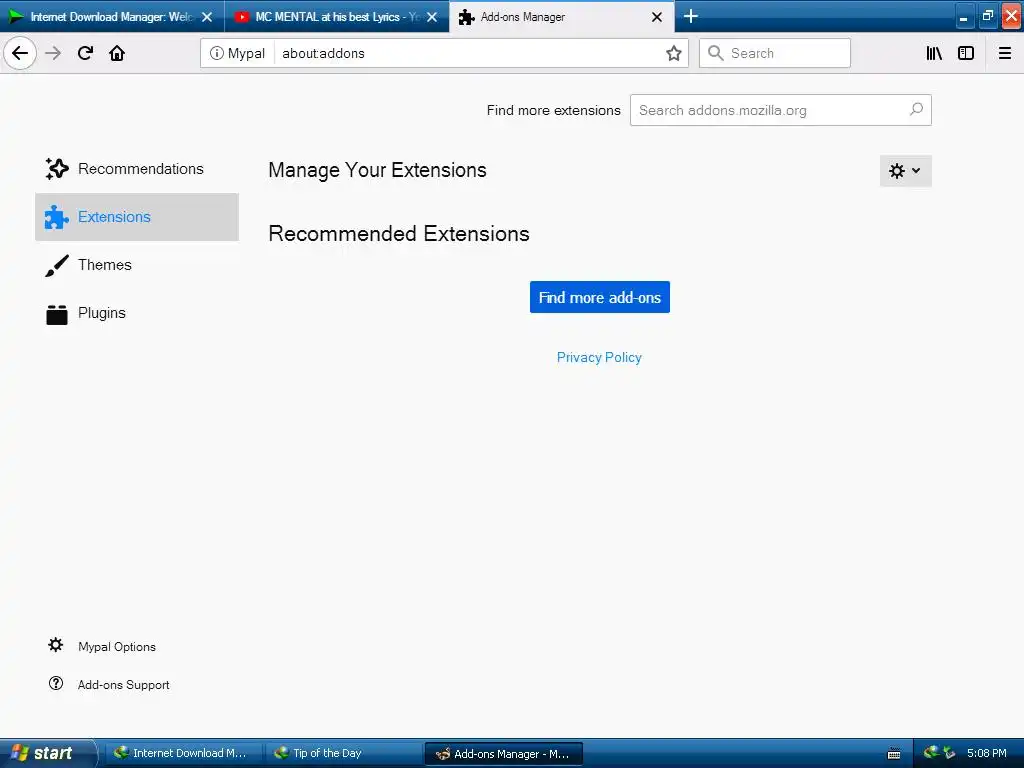Go back with the back arrow button
The height and width of the screenshot is (768, 1024).
click(x=20, y=53)
